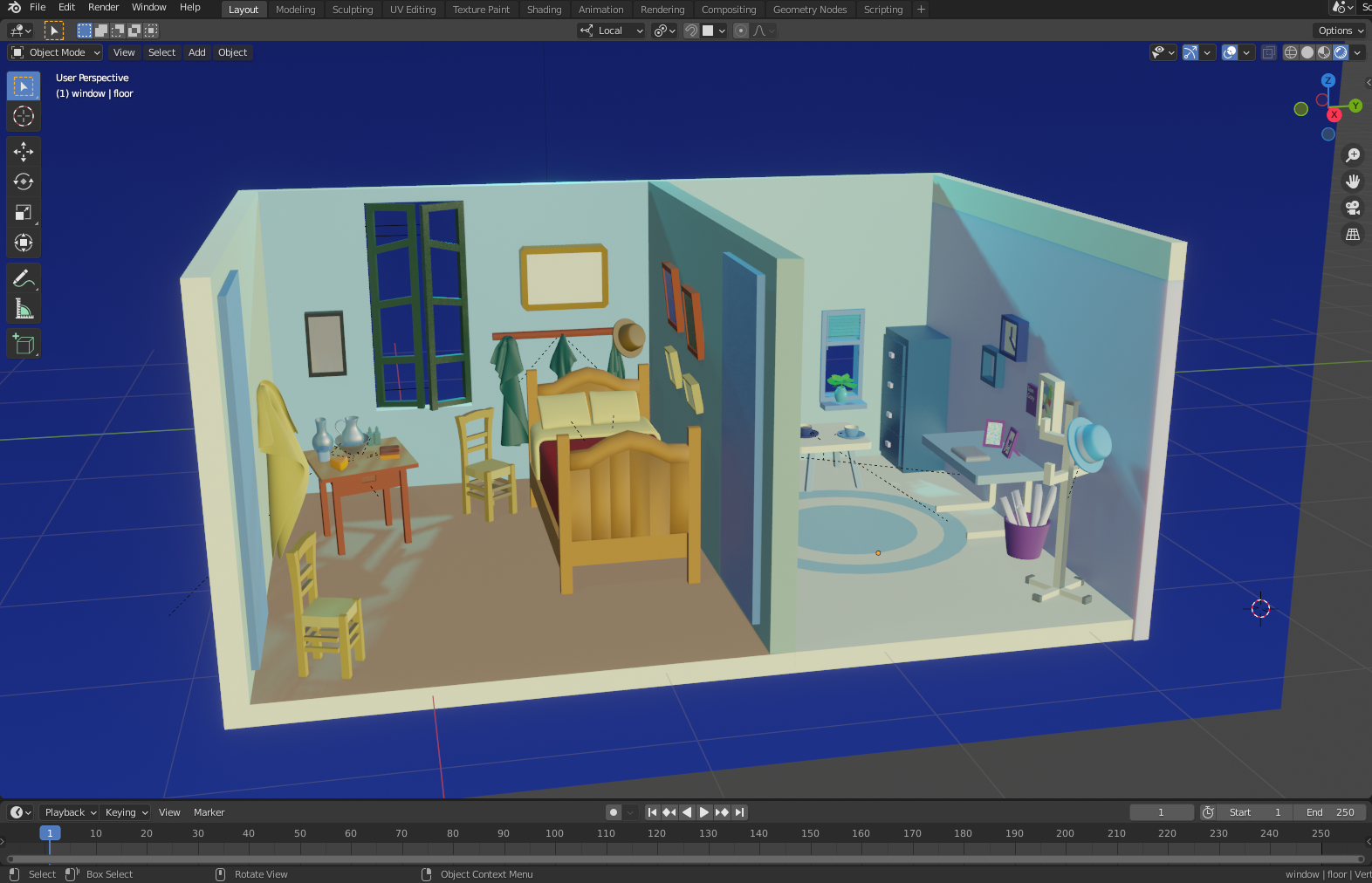
Task: Toggle snapping magnet icon
Action: (691, 31)
